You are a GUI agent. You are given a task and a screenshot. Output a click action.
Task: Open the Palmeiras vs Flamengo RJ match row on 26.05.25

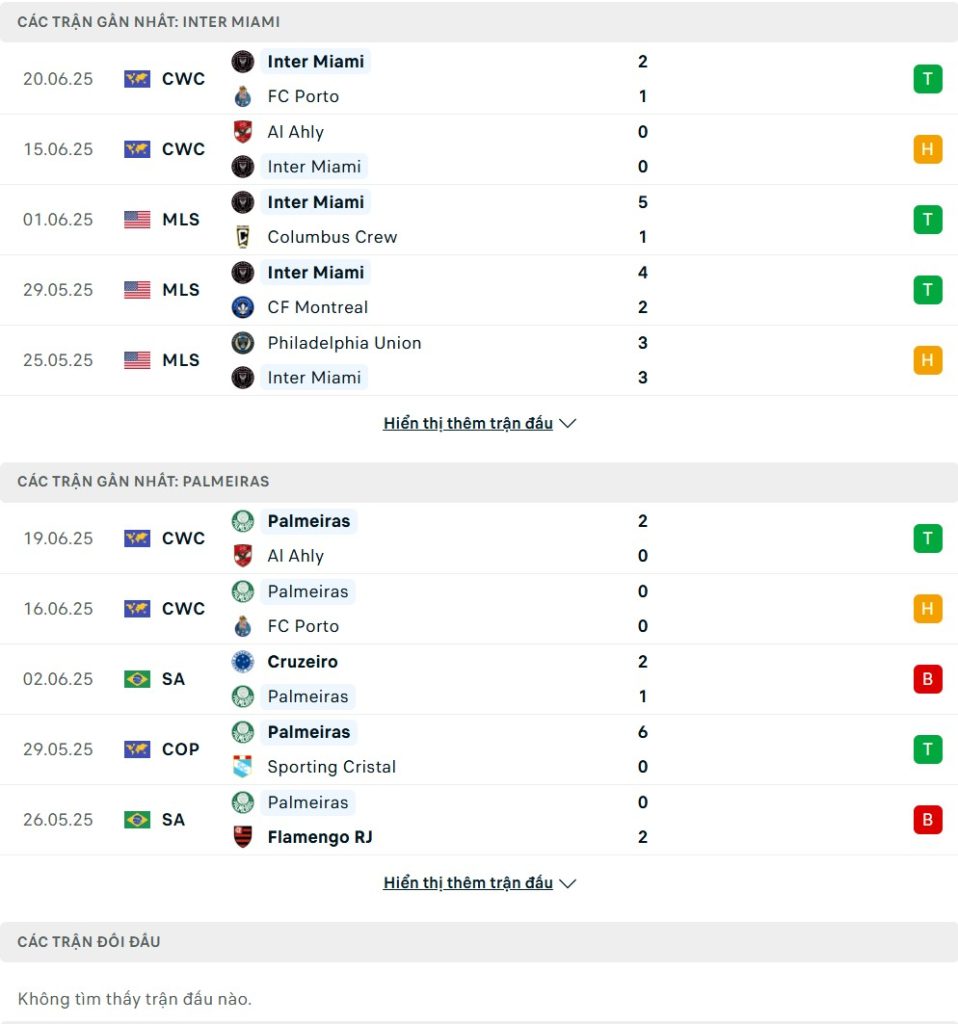click(479, 820)
